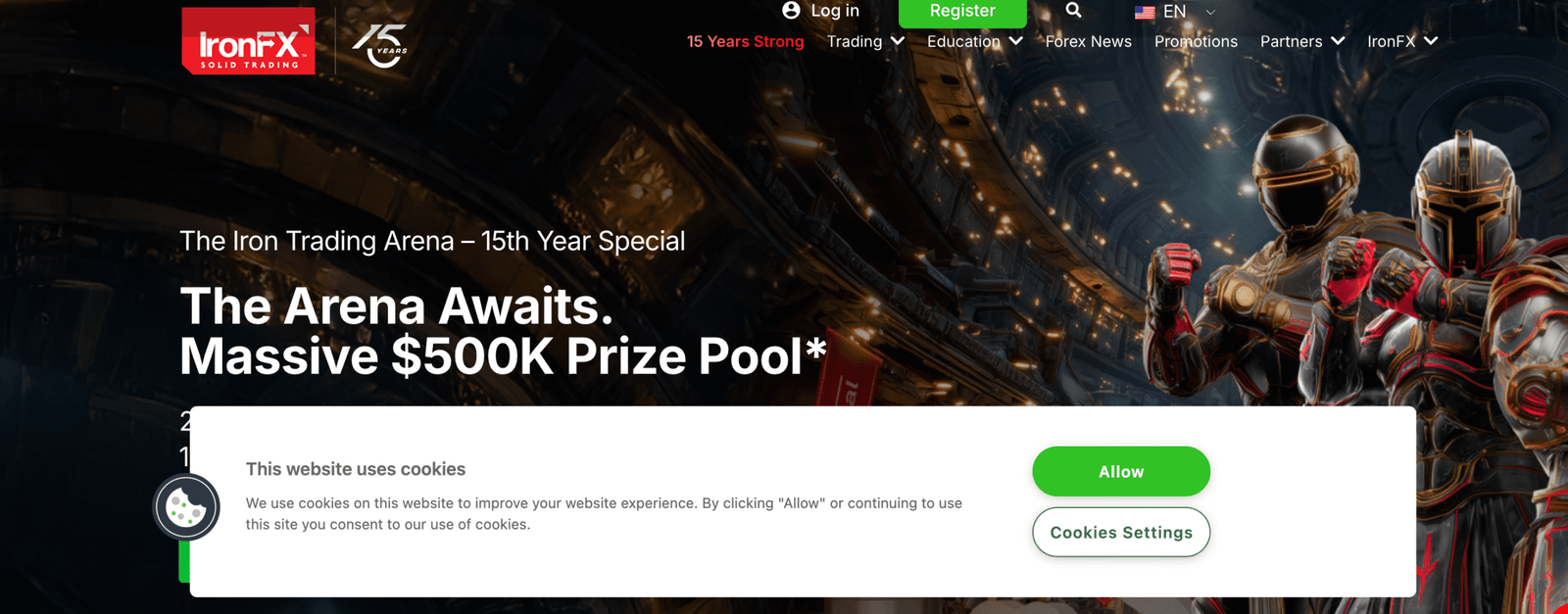Select the 15 Years Strong link

tap(745, 41)
